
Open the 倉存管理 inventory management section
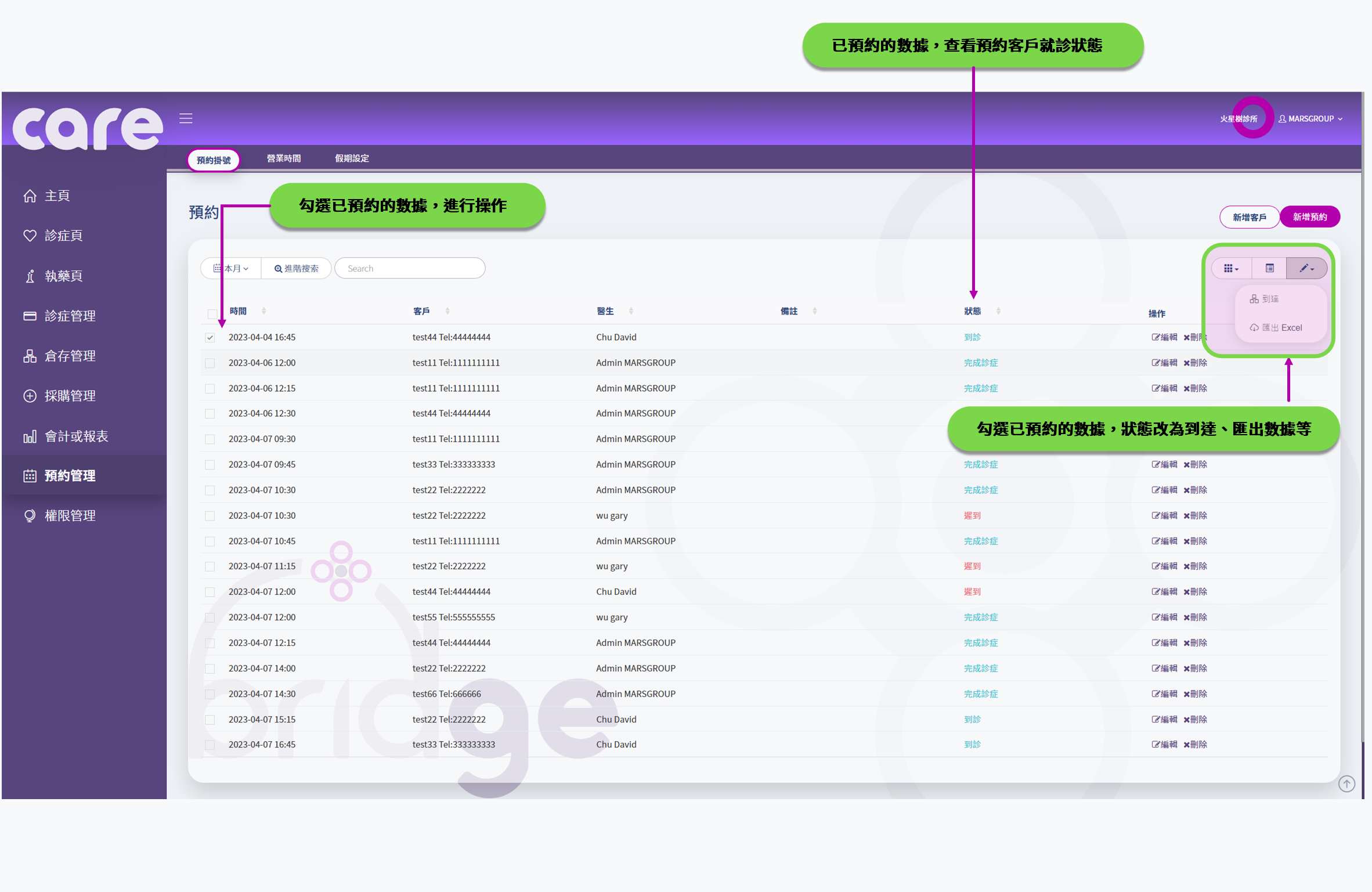coord(70,356)
